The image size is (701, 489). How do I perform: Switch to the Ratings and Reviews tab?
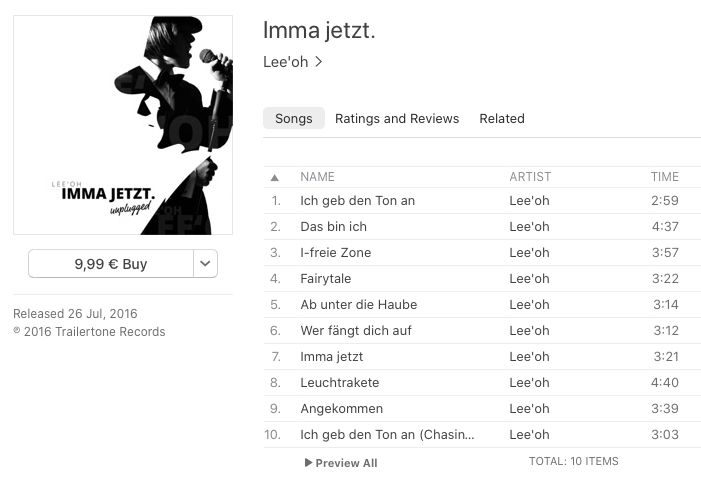397,118
